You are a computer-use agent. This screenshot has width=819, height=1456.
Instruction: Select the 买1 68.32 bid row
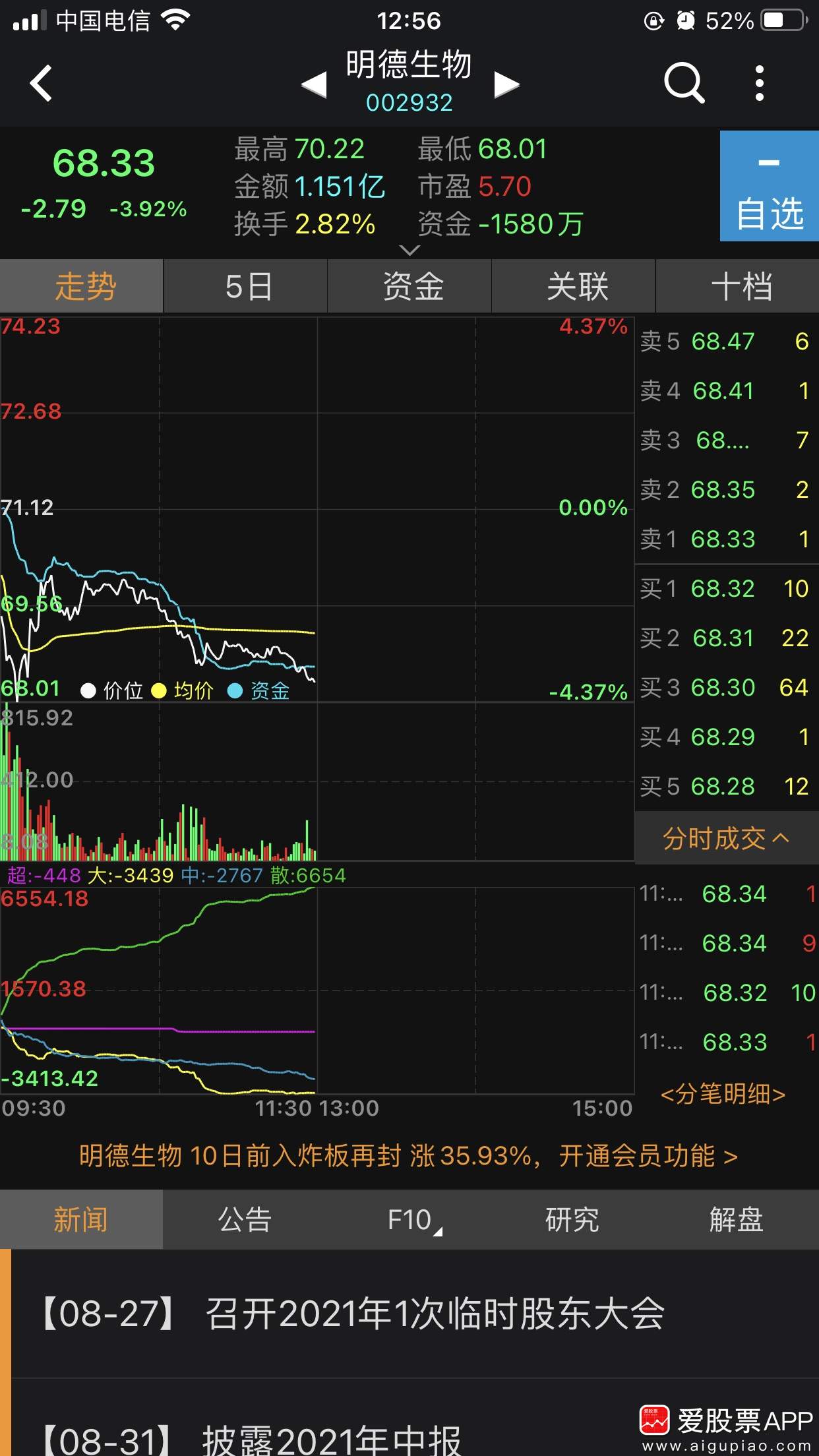[727, 589]
